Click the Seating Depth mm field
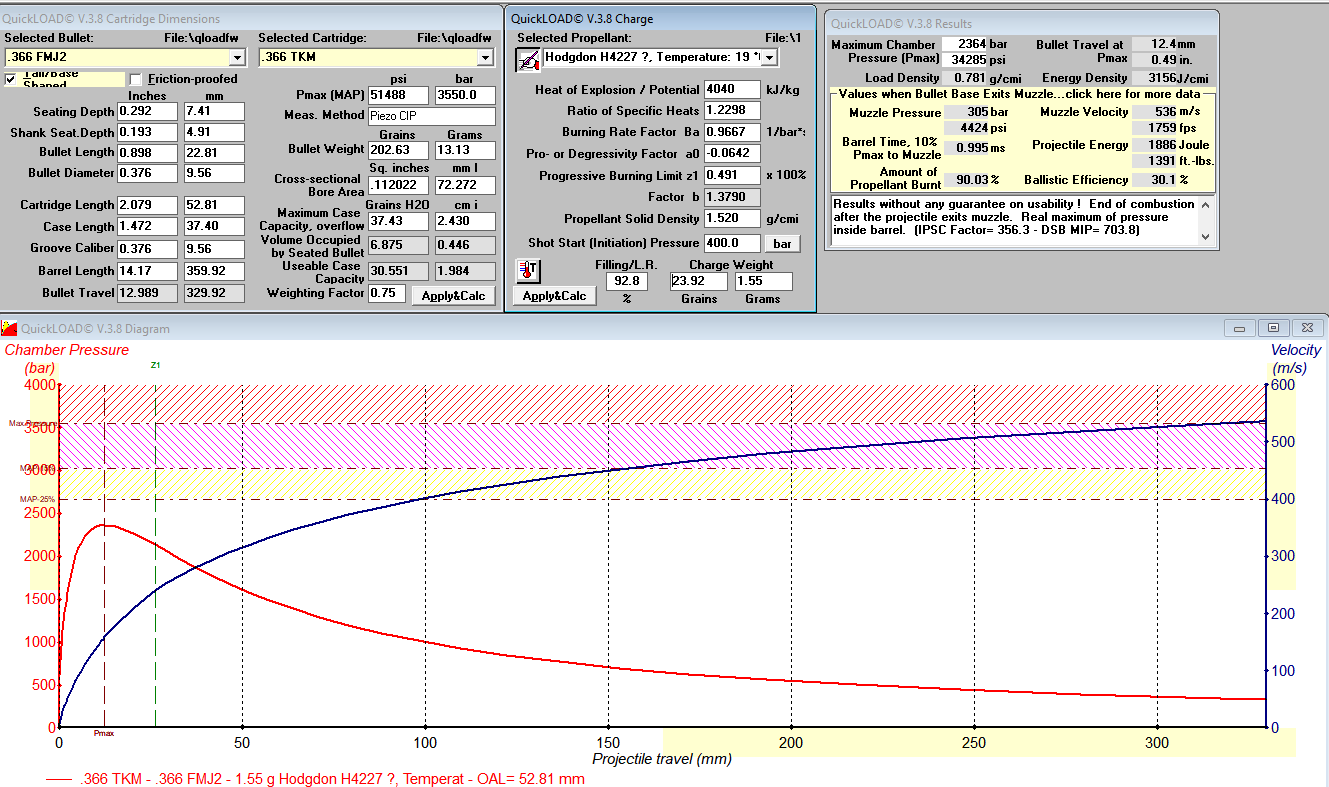This screenshot has width=1329, height=787. (x=214, y=112)
